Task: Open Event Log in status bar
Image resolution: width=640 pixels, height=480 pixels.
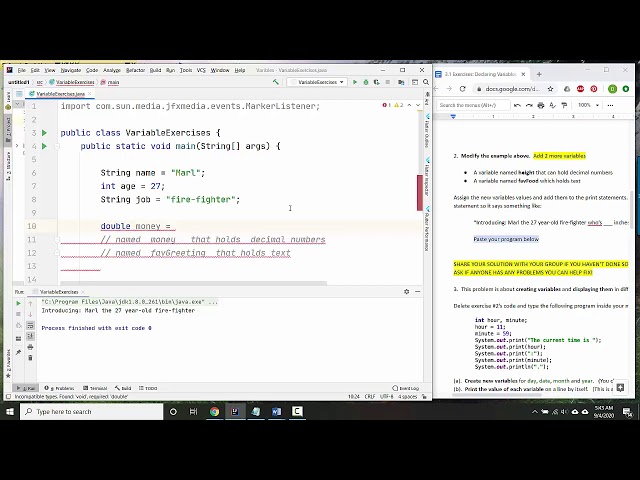Action: (406, 388)
